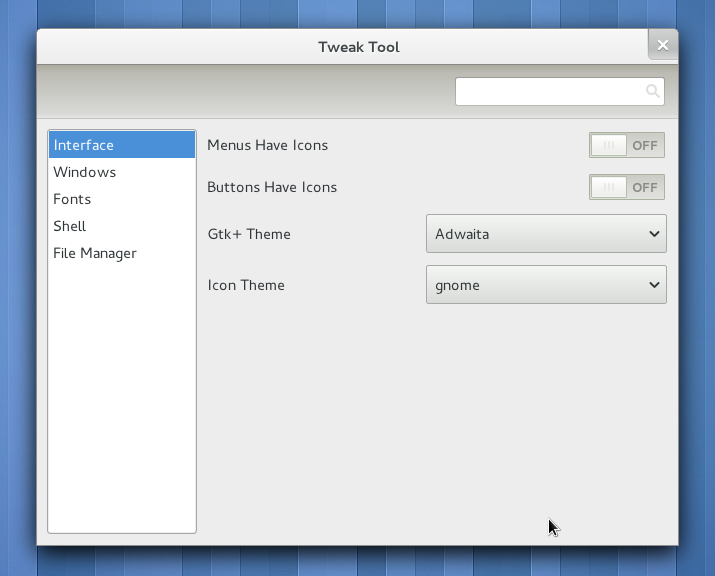Select the Interface category

coord(122,145)
